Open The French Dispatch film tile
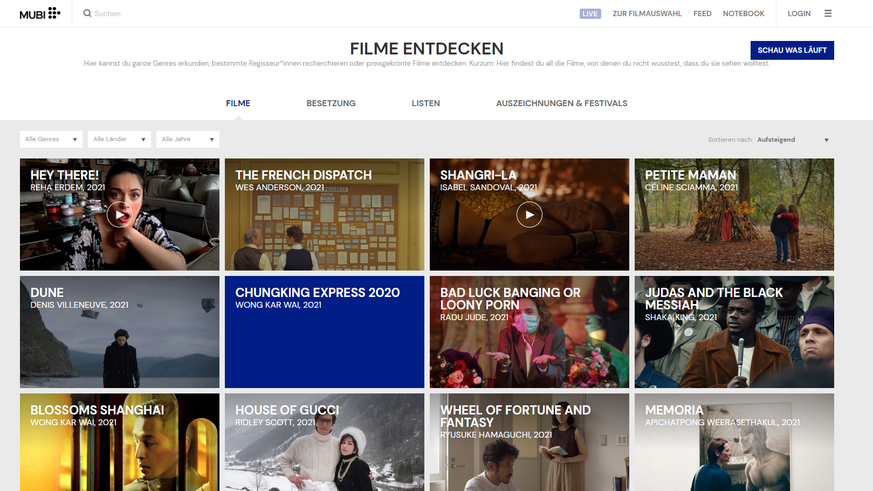873x491 pixels. (324, 214)
